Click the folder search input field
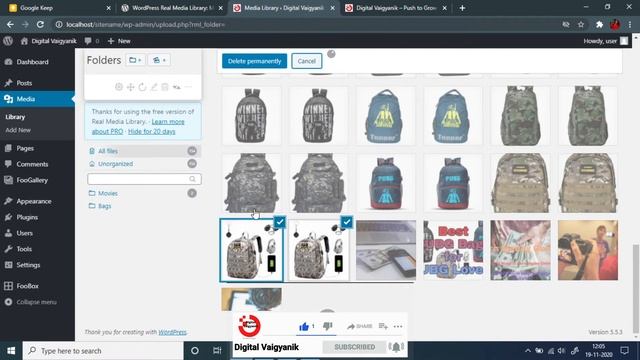 tap(144, 179)
